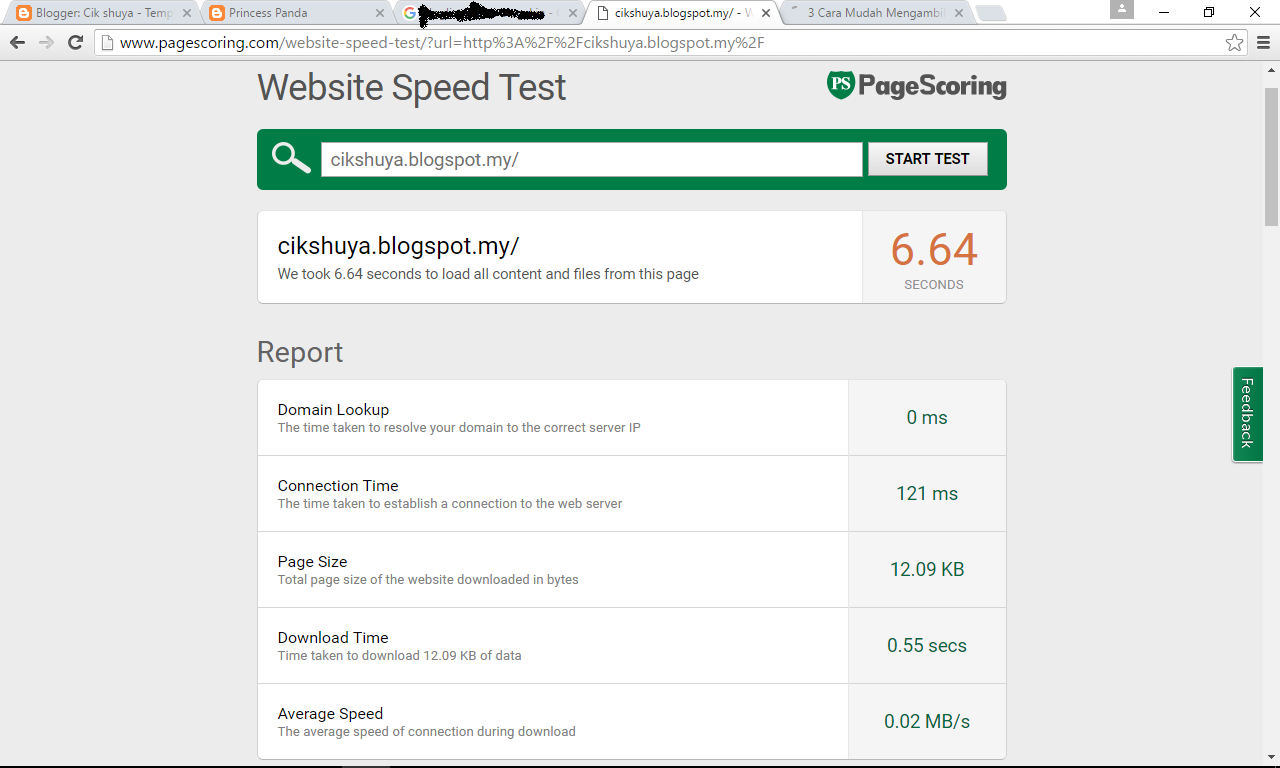
Task: Click the Chrome user profile icon
Action: (x=1122, y=9)
